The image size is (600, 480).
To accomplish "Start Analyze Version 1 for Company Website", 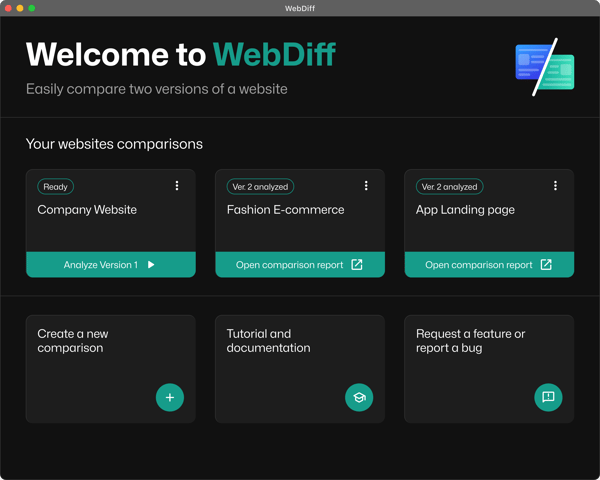I will click(111, 264).
